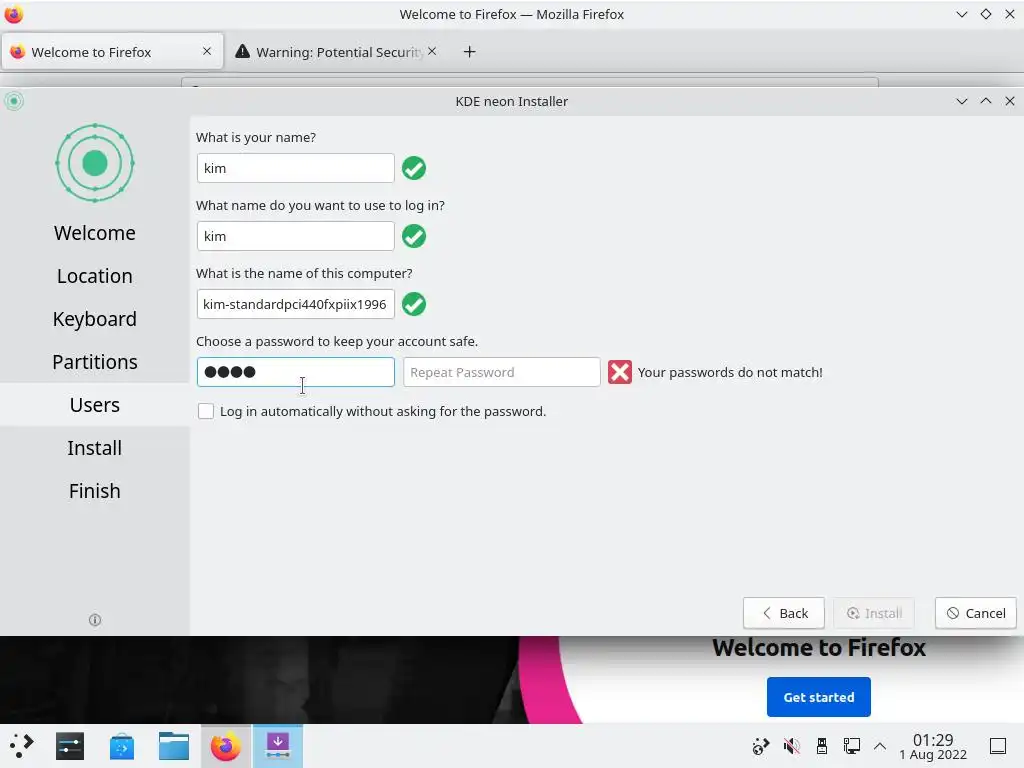Select the Welcome step in the sidebar
Screen dimensions: 1024x768
(x=95, y=233)
